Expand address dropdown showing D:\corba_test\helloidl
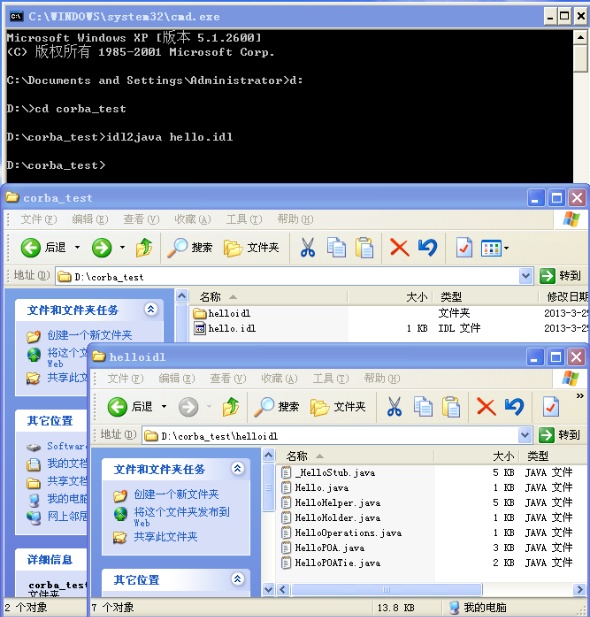This screenshot has height=617, width=590. click(x=525, y=435)
